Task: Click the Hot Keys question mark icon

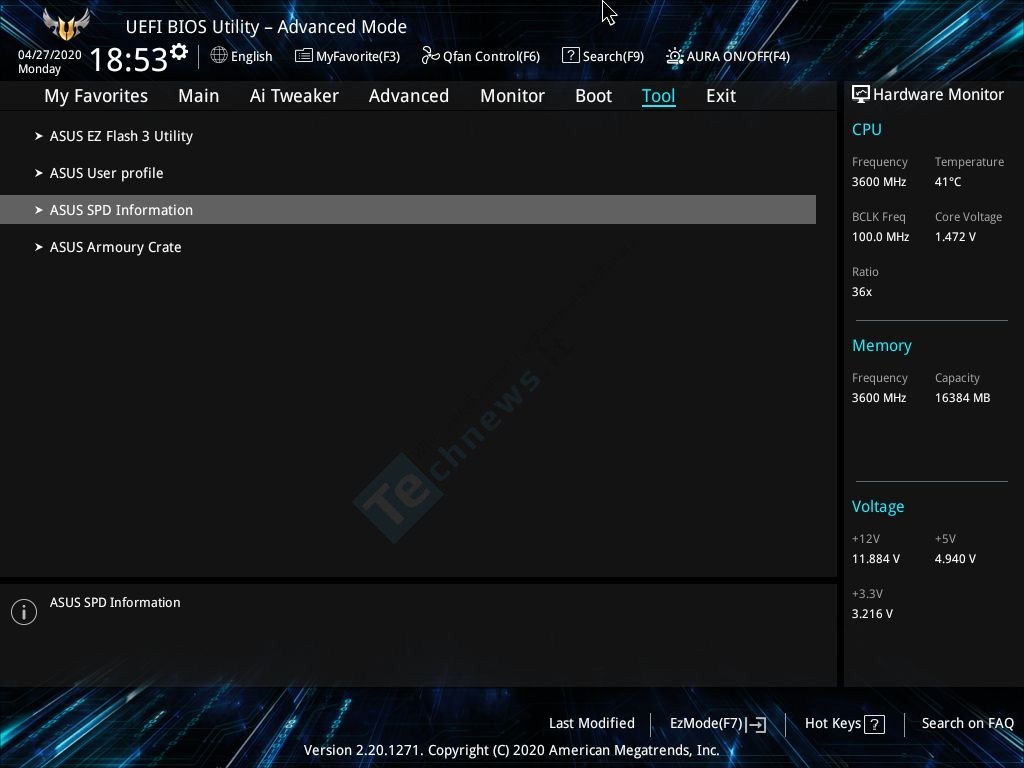Action: pyautogui.click(x=874, y=724)
